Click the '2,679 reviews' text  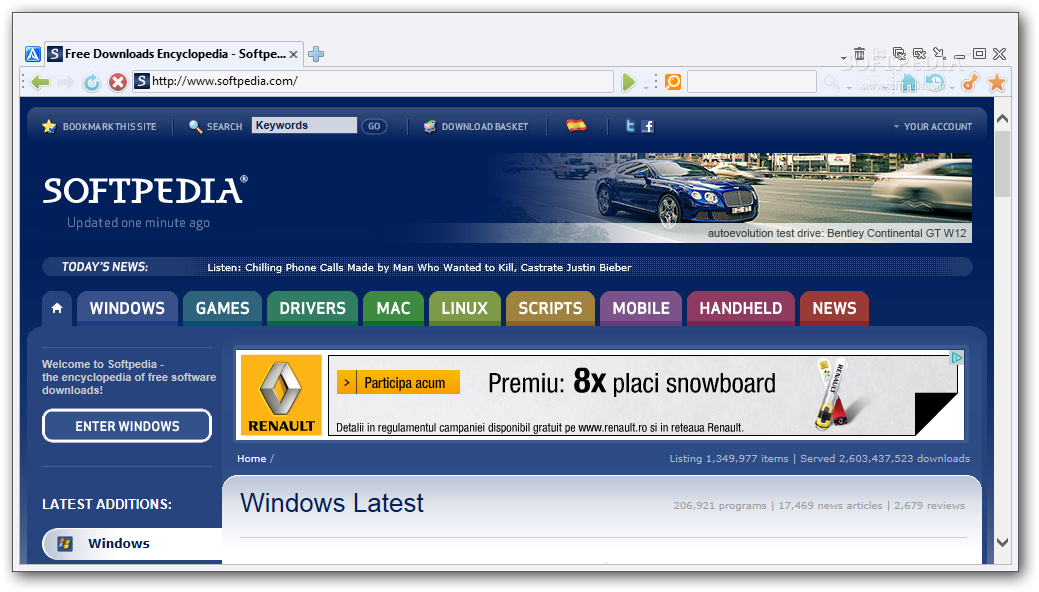tap(929, 506)
